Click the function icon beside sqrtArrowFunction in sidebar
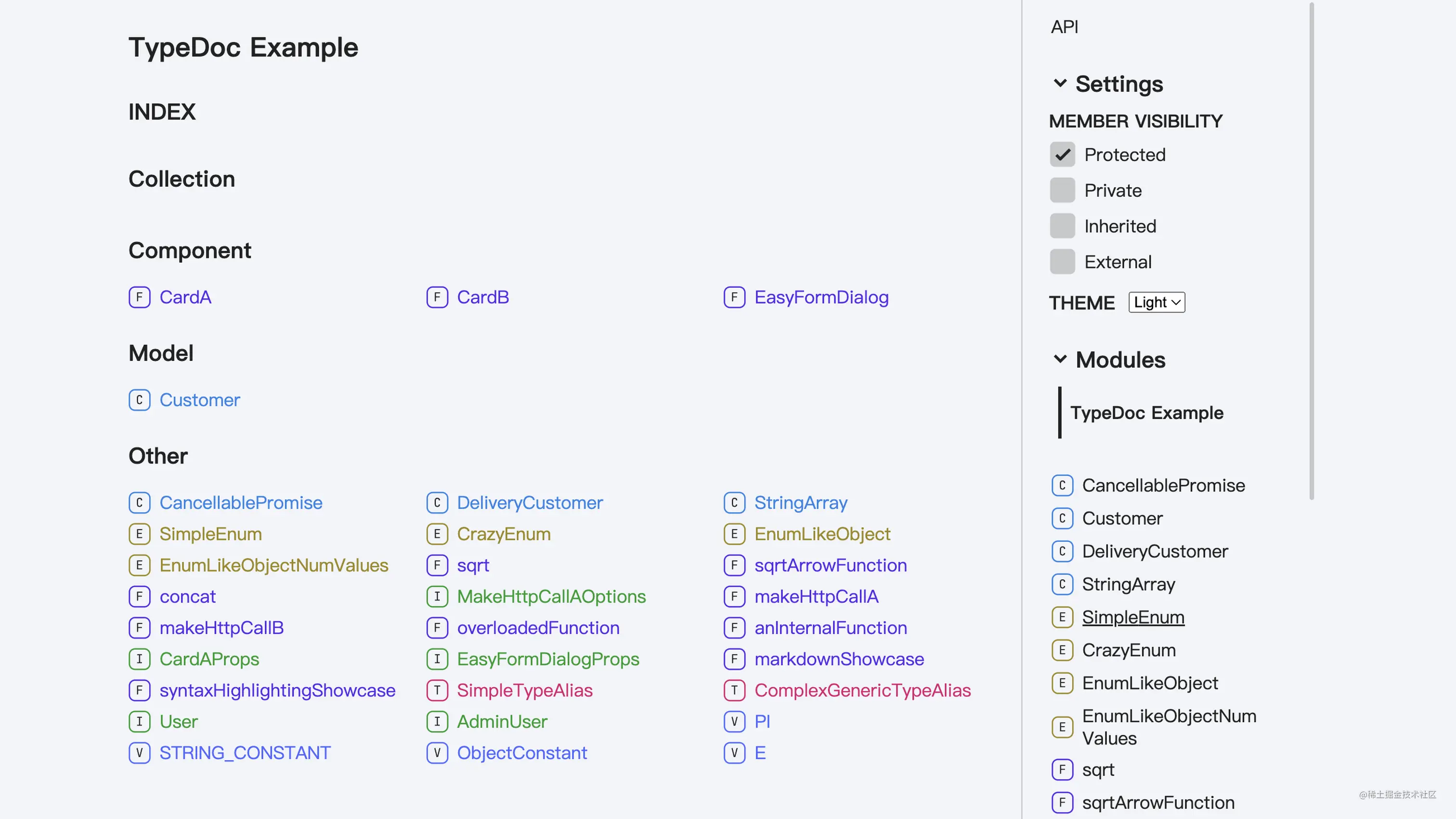Screen dimensions: 1456x819 [1062, 803]
